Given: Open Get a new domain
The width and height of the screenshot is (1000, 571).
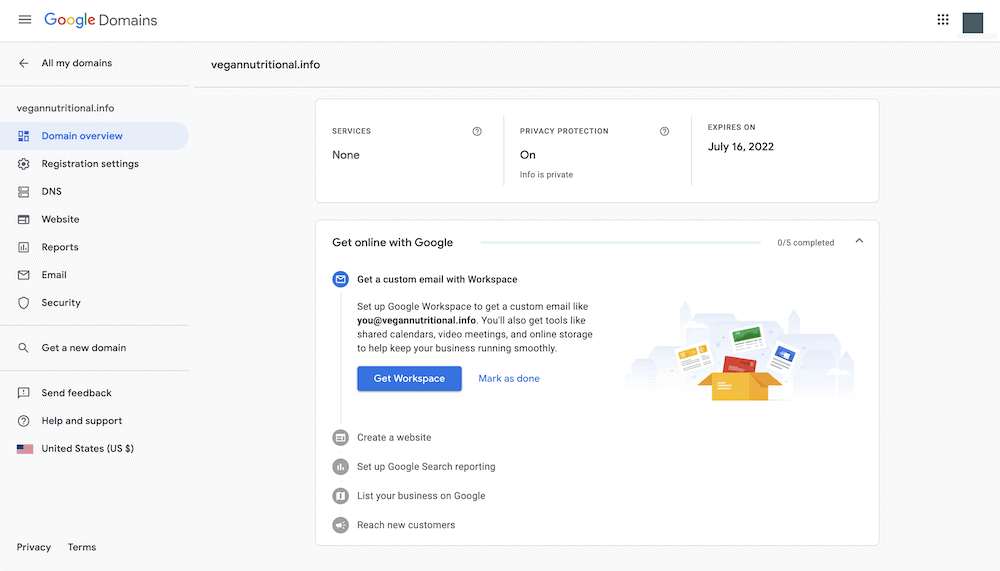Looking at the screenshot, I should pos(94,348).
